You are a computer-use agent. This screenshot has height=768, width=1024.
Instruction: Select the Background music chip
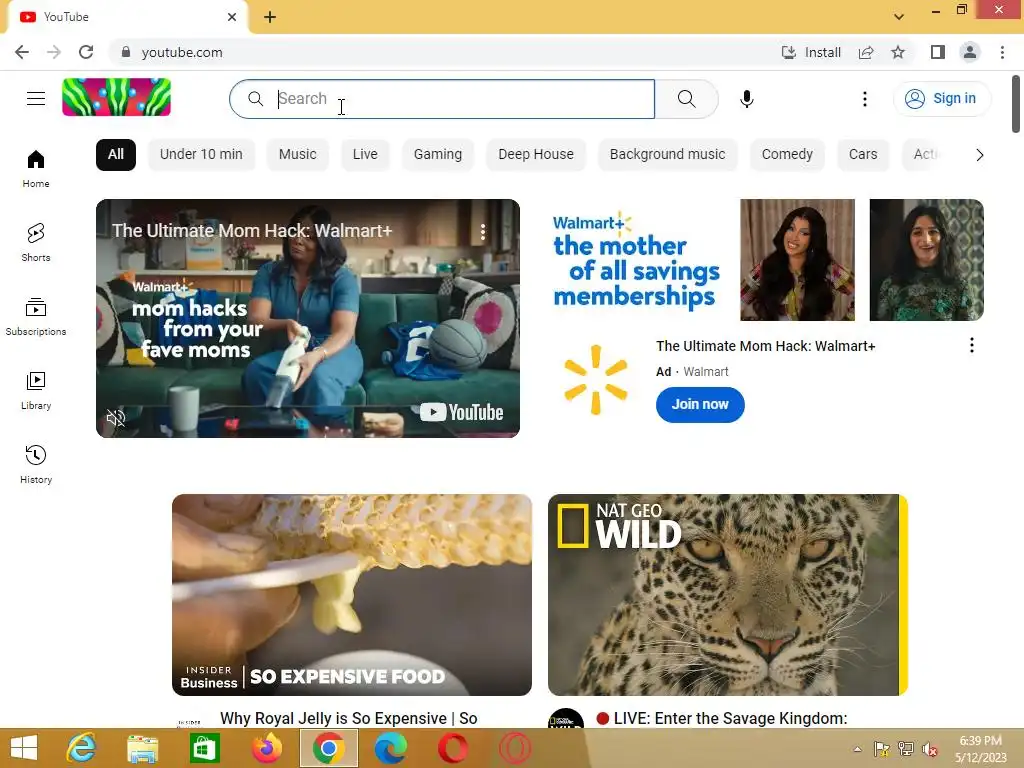[667, 155]
